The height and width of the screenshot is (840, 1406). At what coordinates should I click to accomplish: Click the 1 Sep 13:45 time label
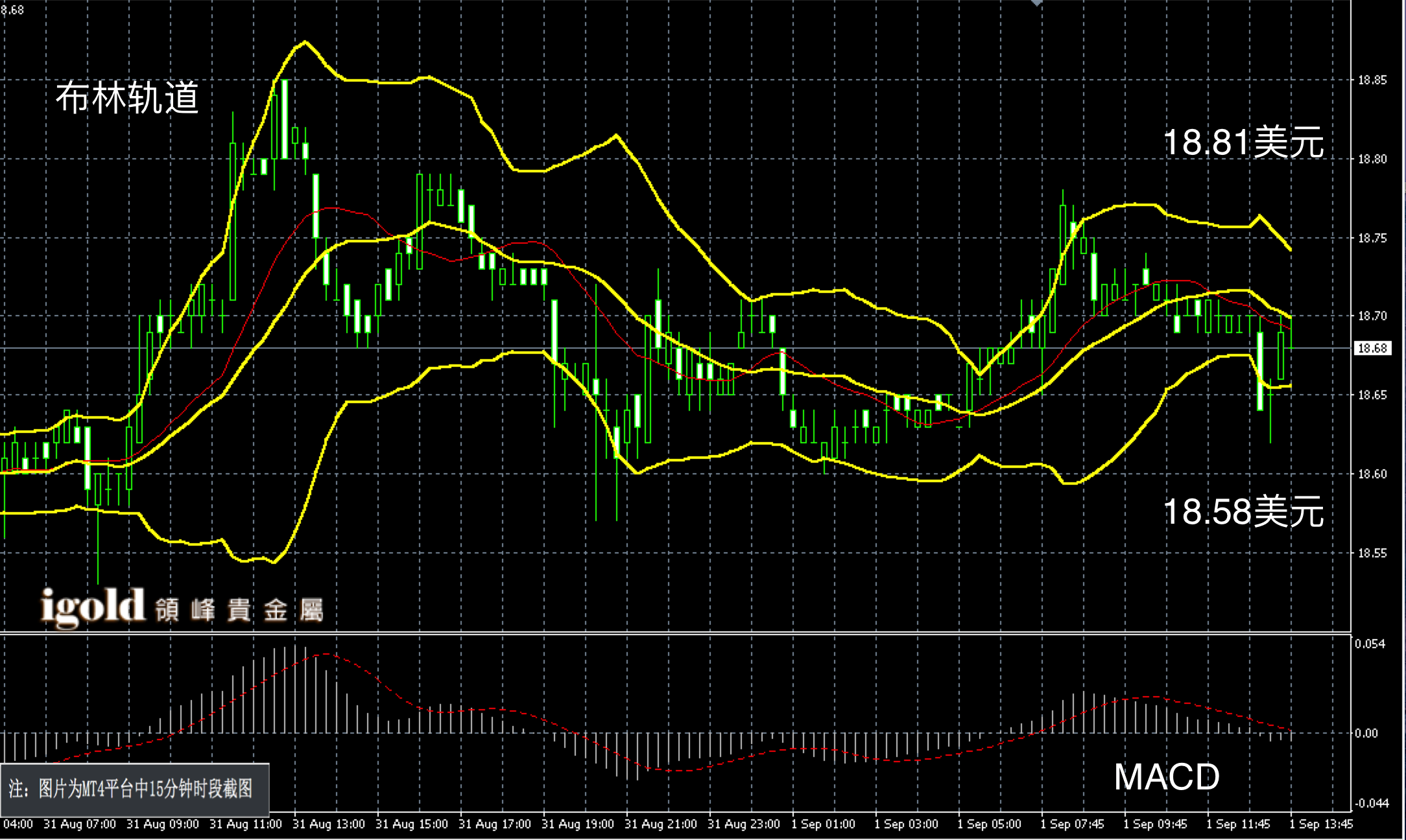[x=1320, y=824]
